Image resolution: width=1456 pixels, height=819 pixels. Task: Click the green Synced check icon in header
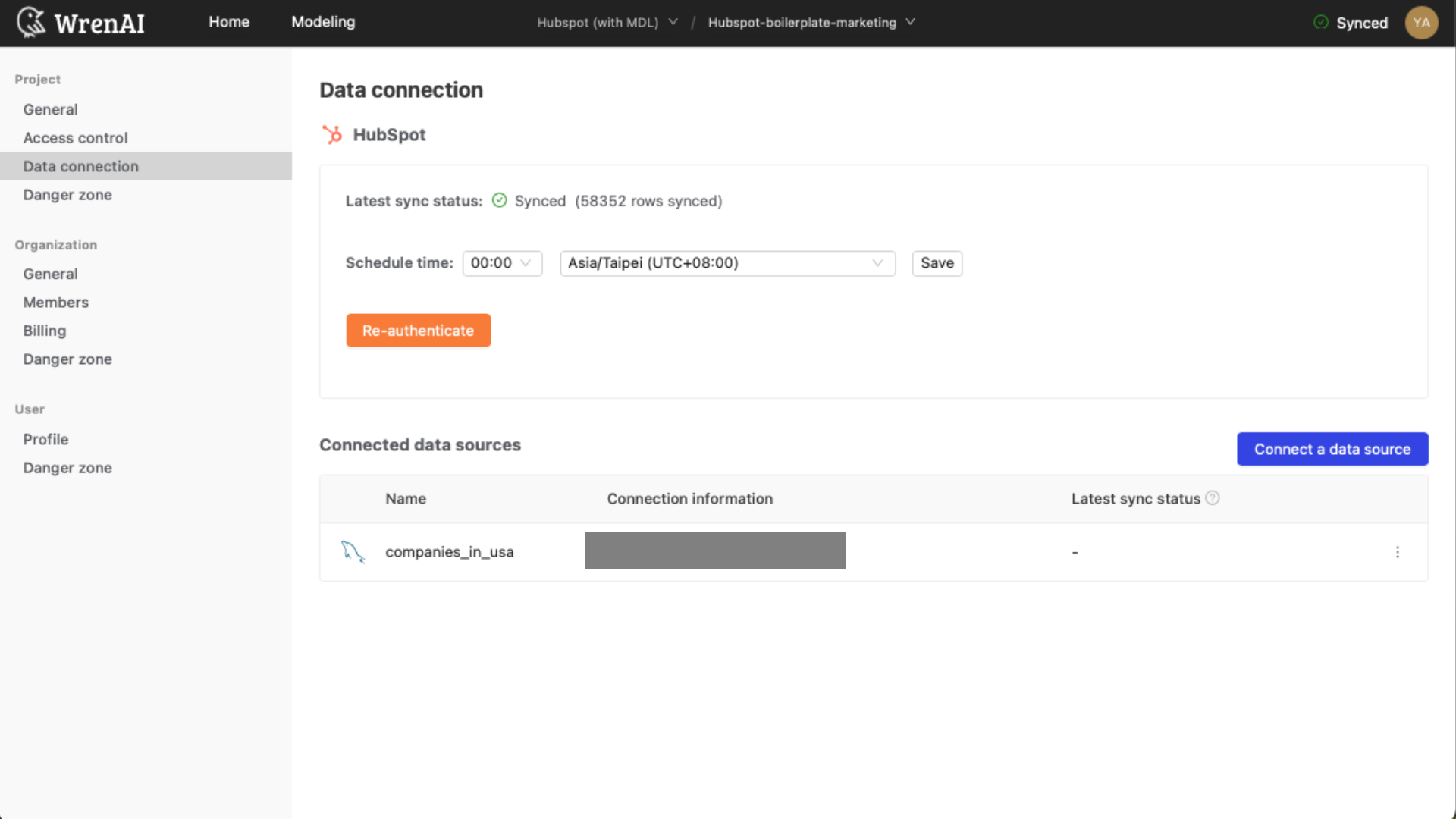[1321, 23]
